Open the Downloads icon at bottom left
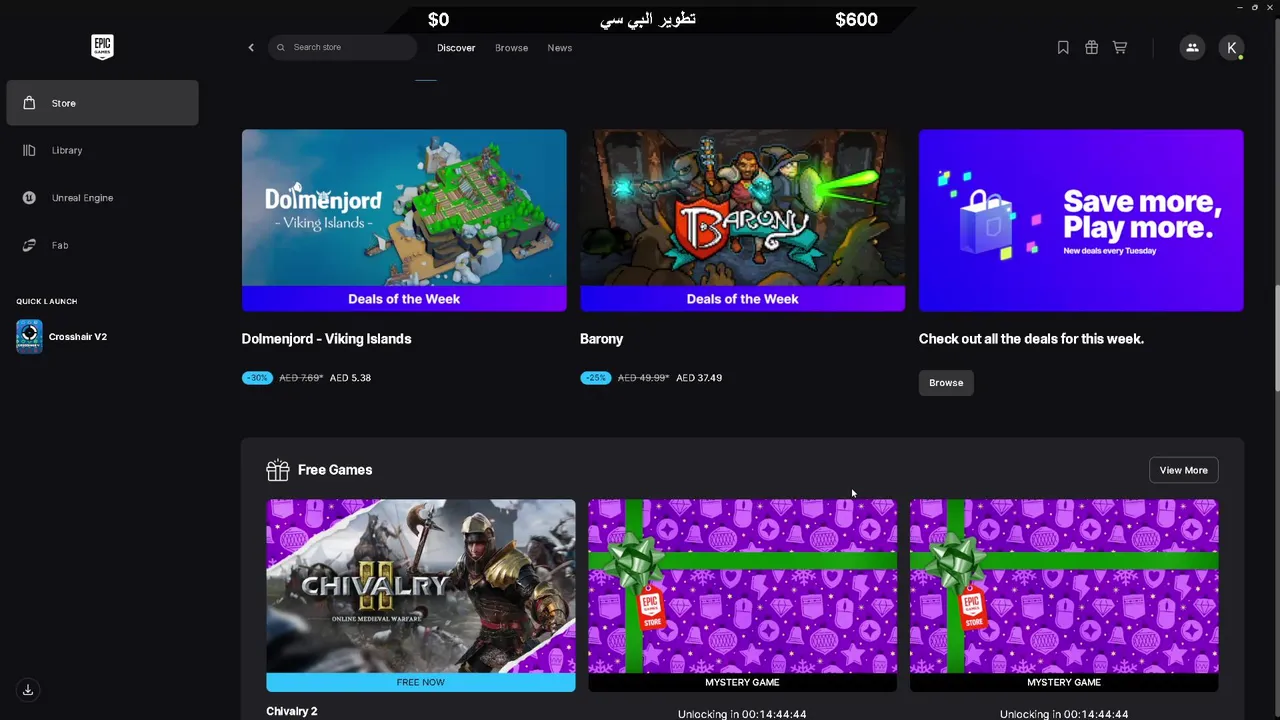This screenshot has height=720, width=1280. [x=28, y=690]
